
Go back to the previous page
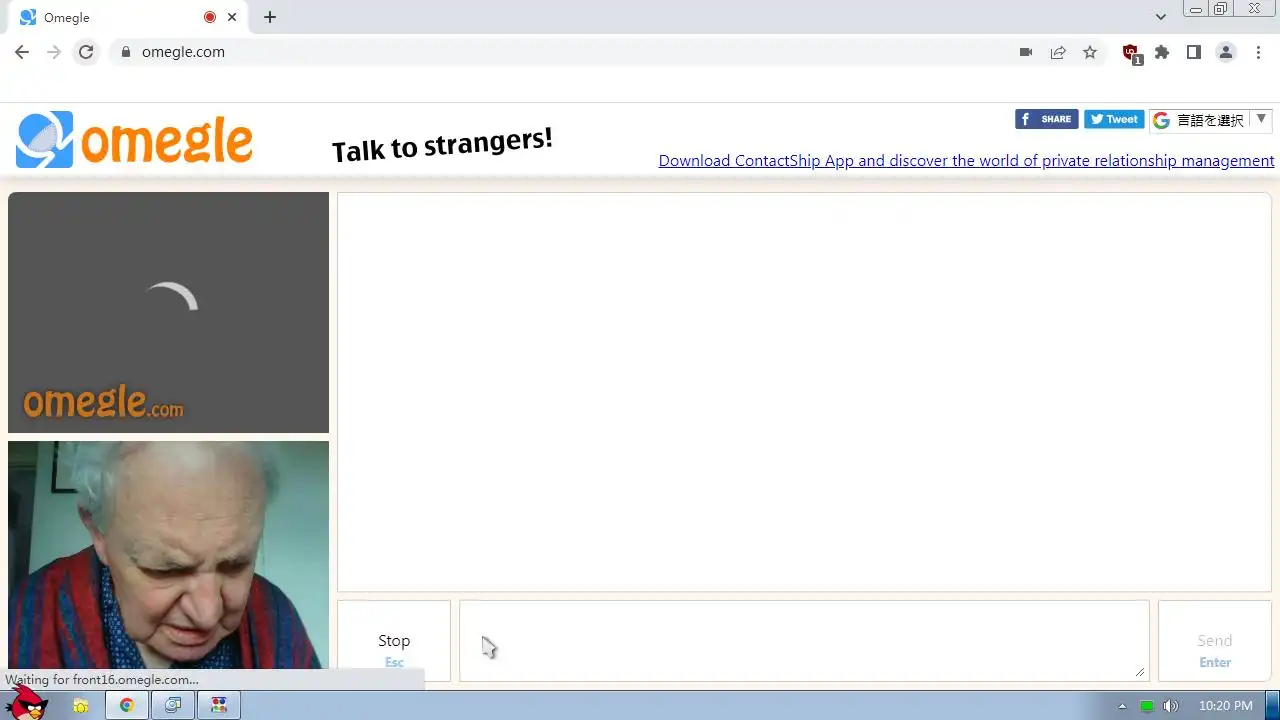(x=22, y=52)
